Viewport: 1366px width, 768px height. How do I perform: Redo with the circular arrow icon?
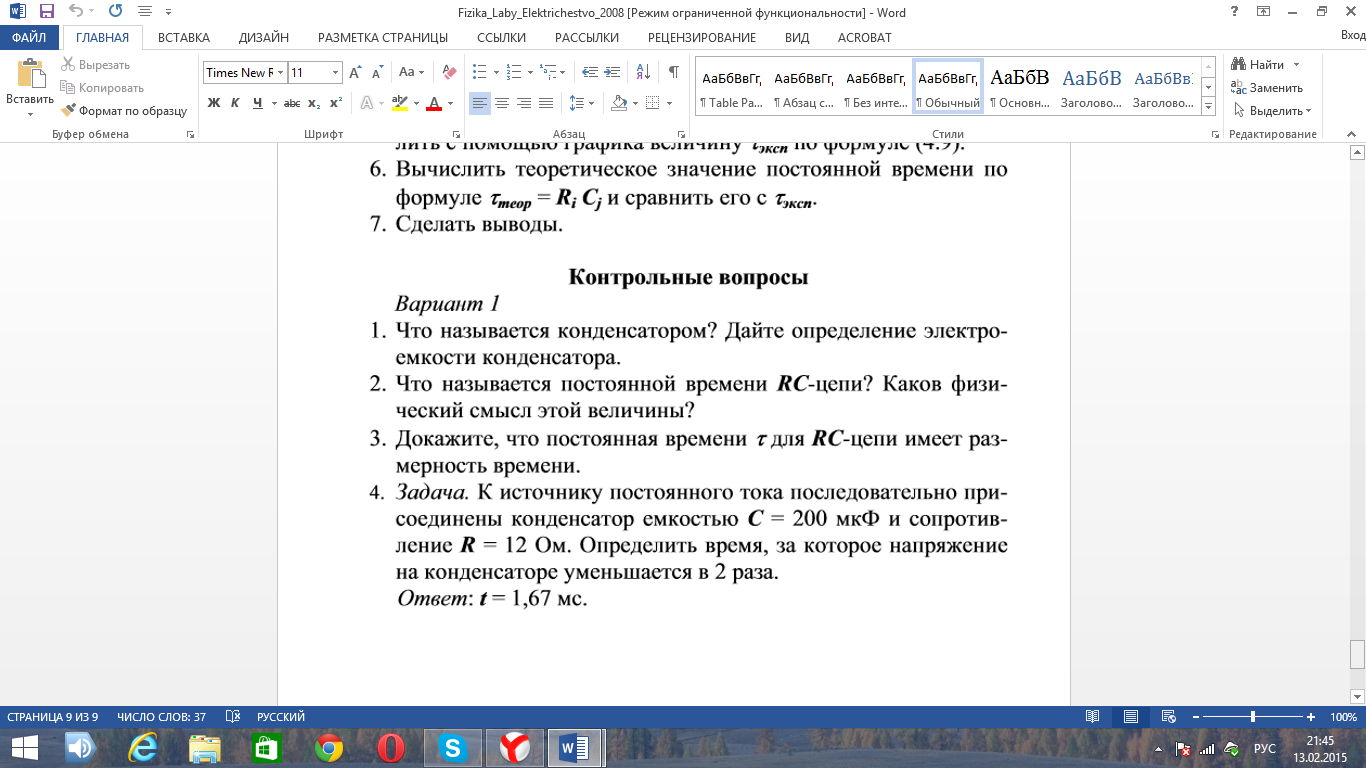(x=115, y=12)
